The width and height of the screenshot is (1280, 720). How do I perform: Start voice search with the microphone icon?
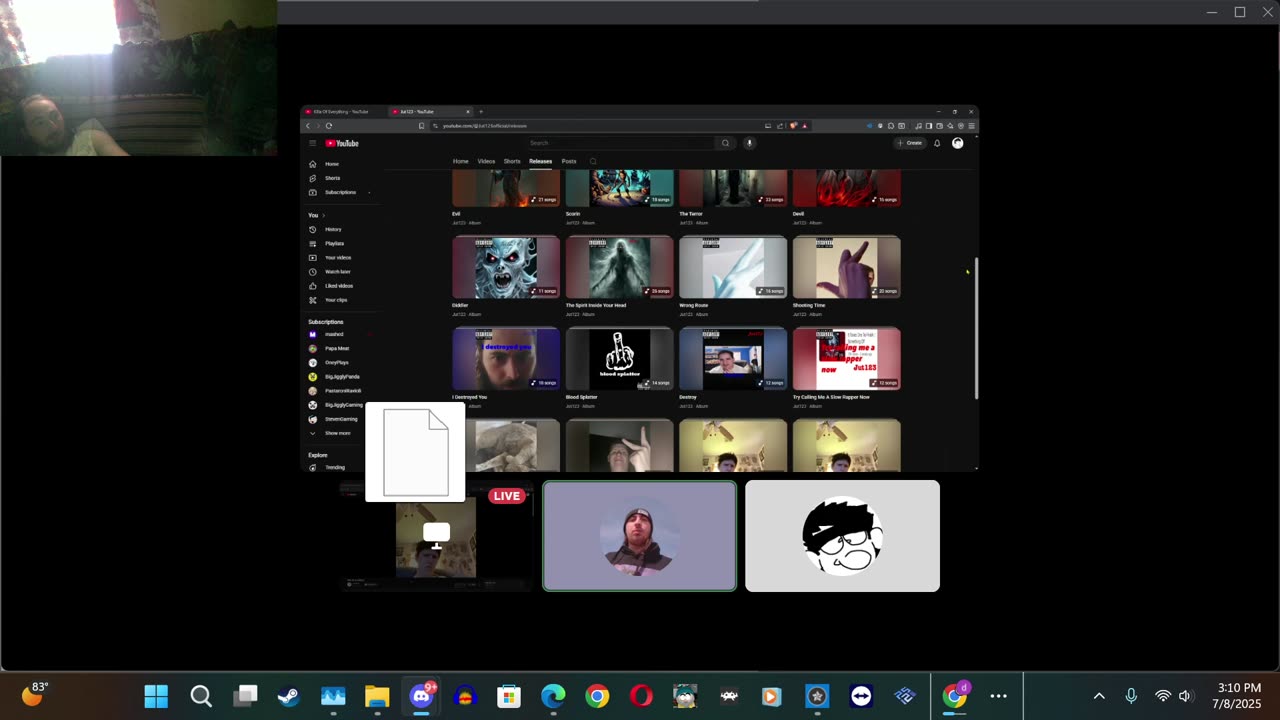[749, 143]
